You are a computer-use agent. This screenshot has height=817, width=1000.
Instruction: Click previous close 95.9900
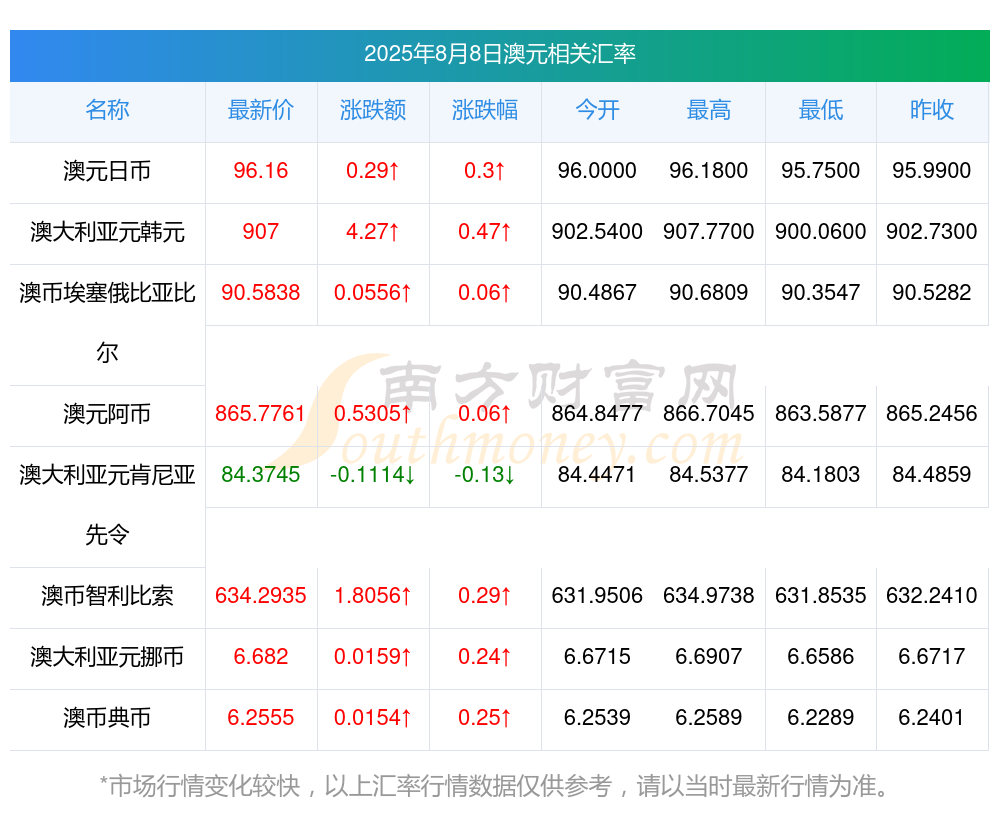click(x=932, y=170)
